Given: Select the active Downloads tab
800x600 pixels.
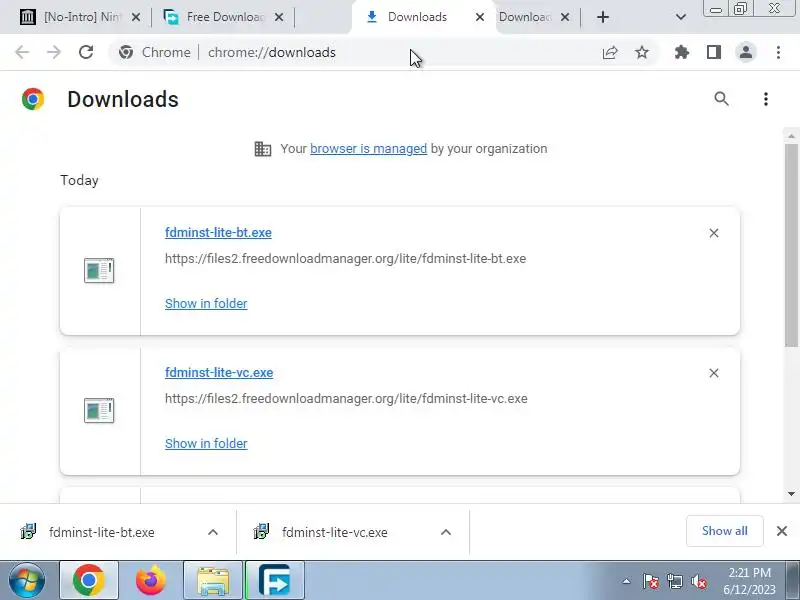Looking at the screenshot, I should (417, 17).
